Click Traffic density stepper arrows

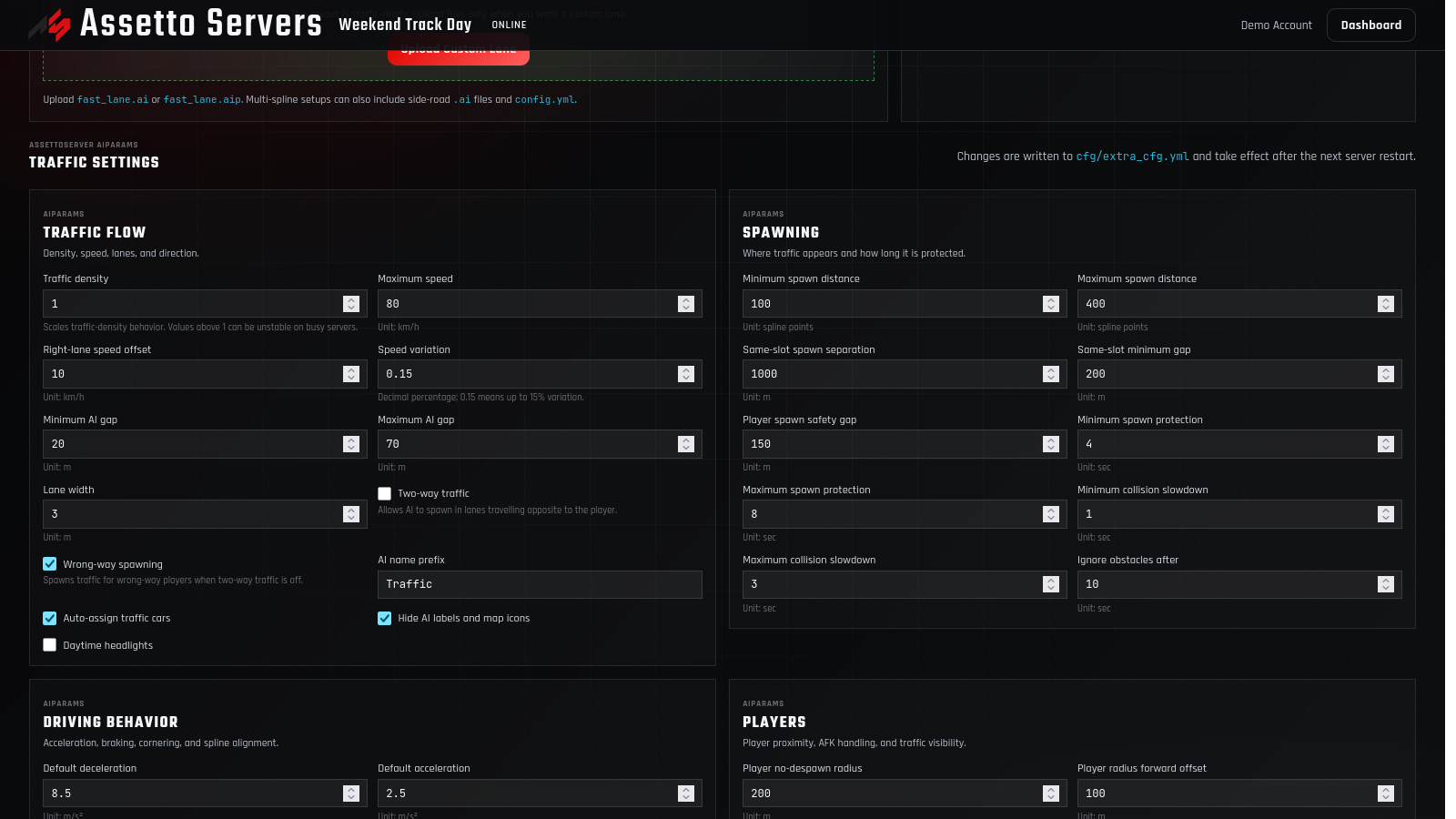pyautogui.click(x=351, y=304)
